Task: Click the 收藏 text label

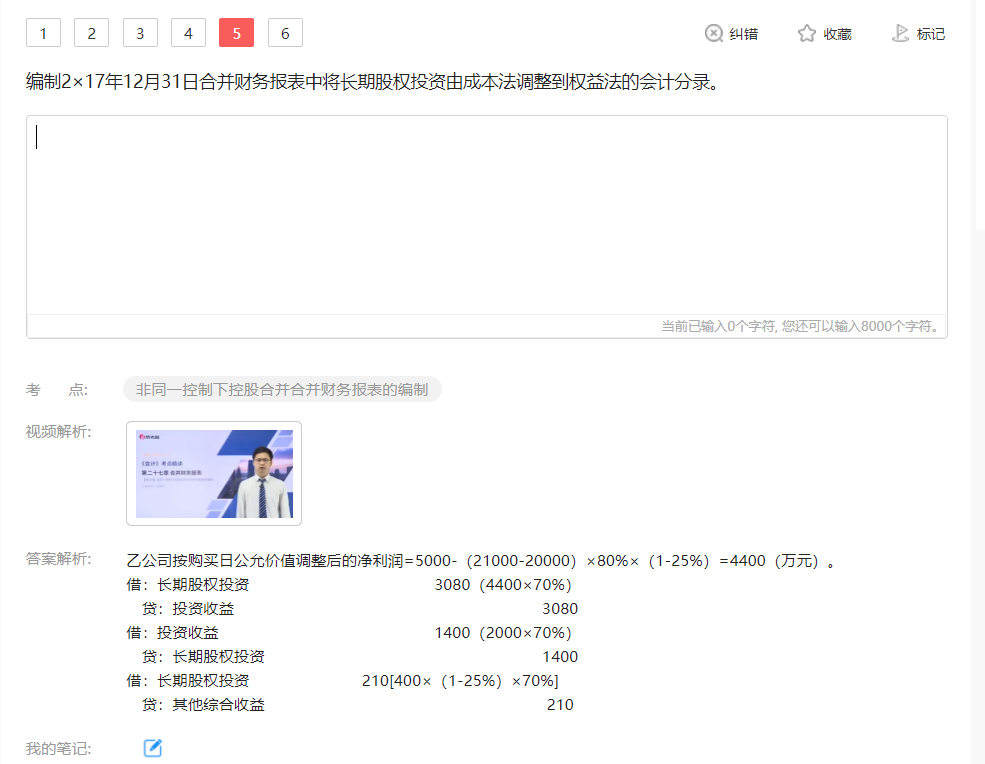Action: [x=837, y=34]
